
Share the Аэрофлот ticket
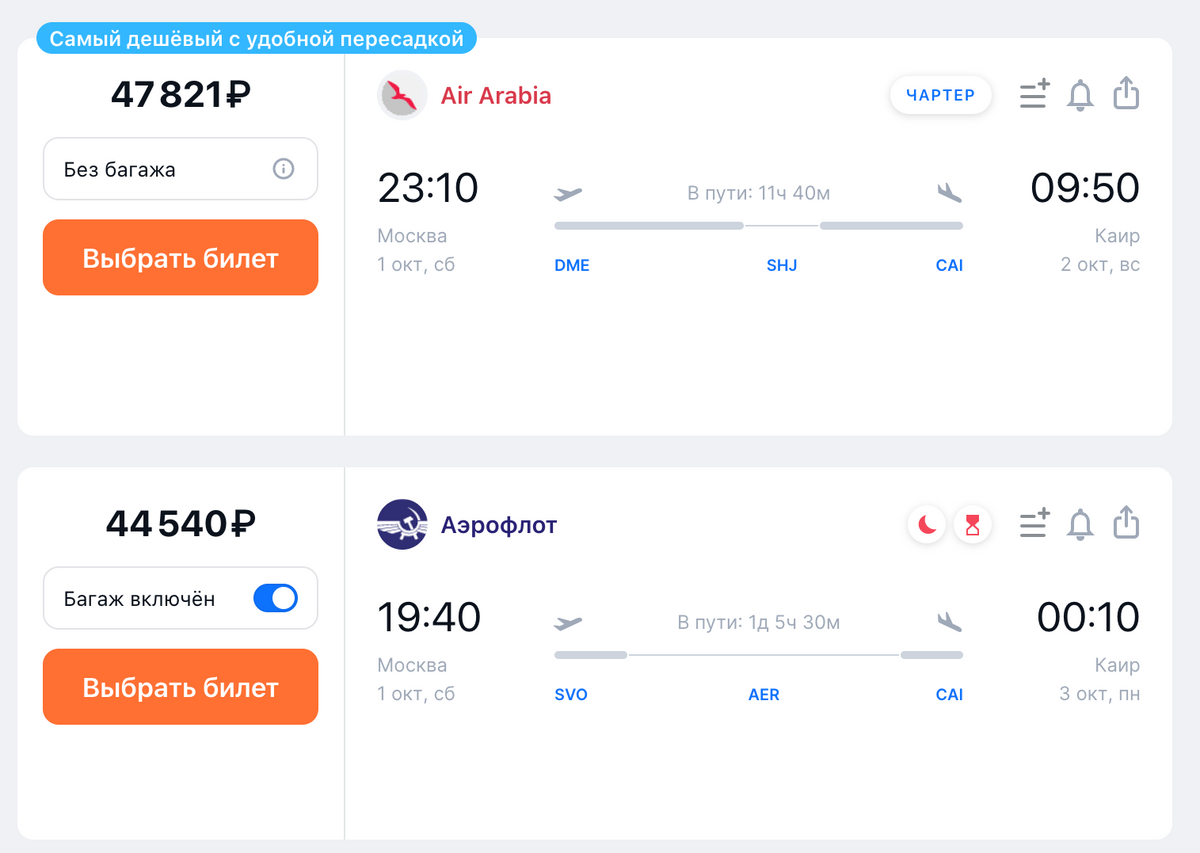point(1126,522)
